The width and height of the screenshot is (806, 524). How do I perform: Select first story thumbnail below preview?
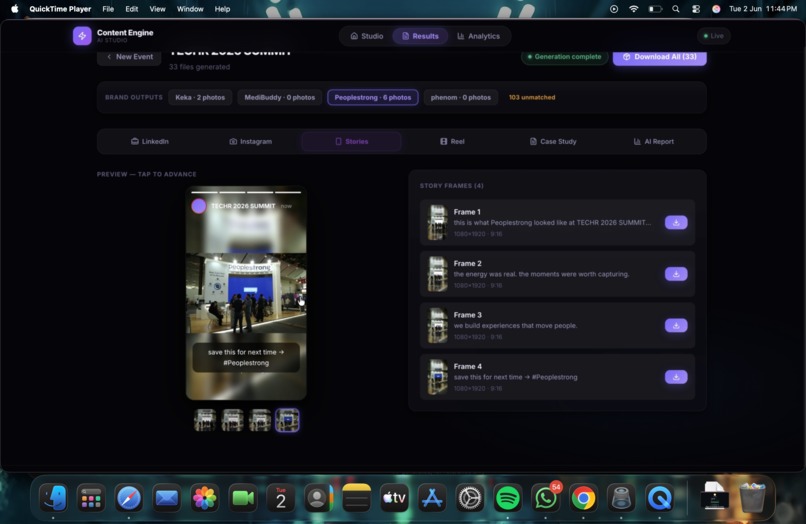tap(205, 420)
